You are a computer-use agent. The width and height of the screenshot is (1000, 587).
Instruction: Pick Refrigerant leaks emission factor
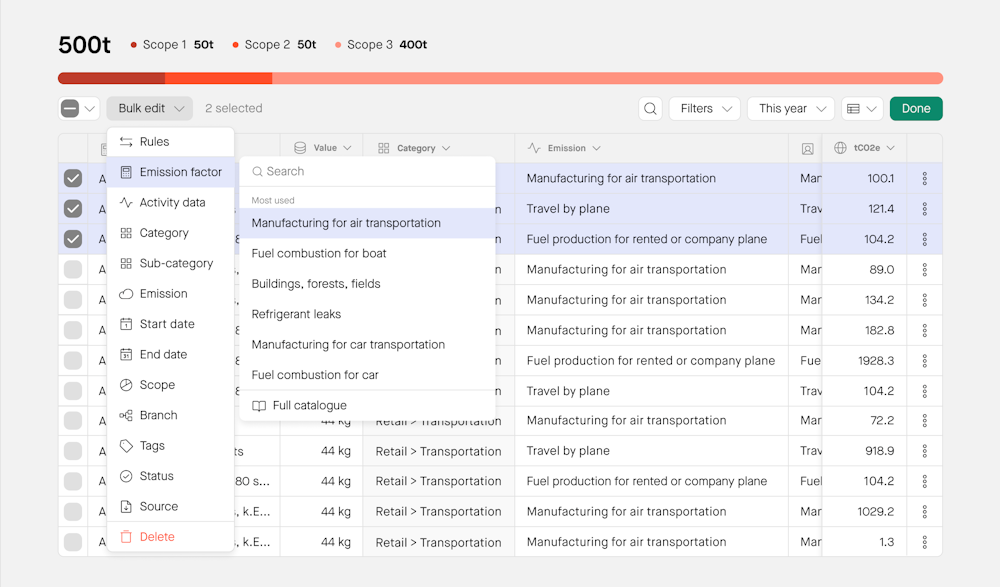[296, 314]
